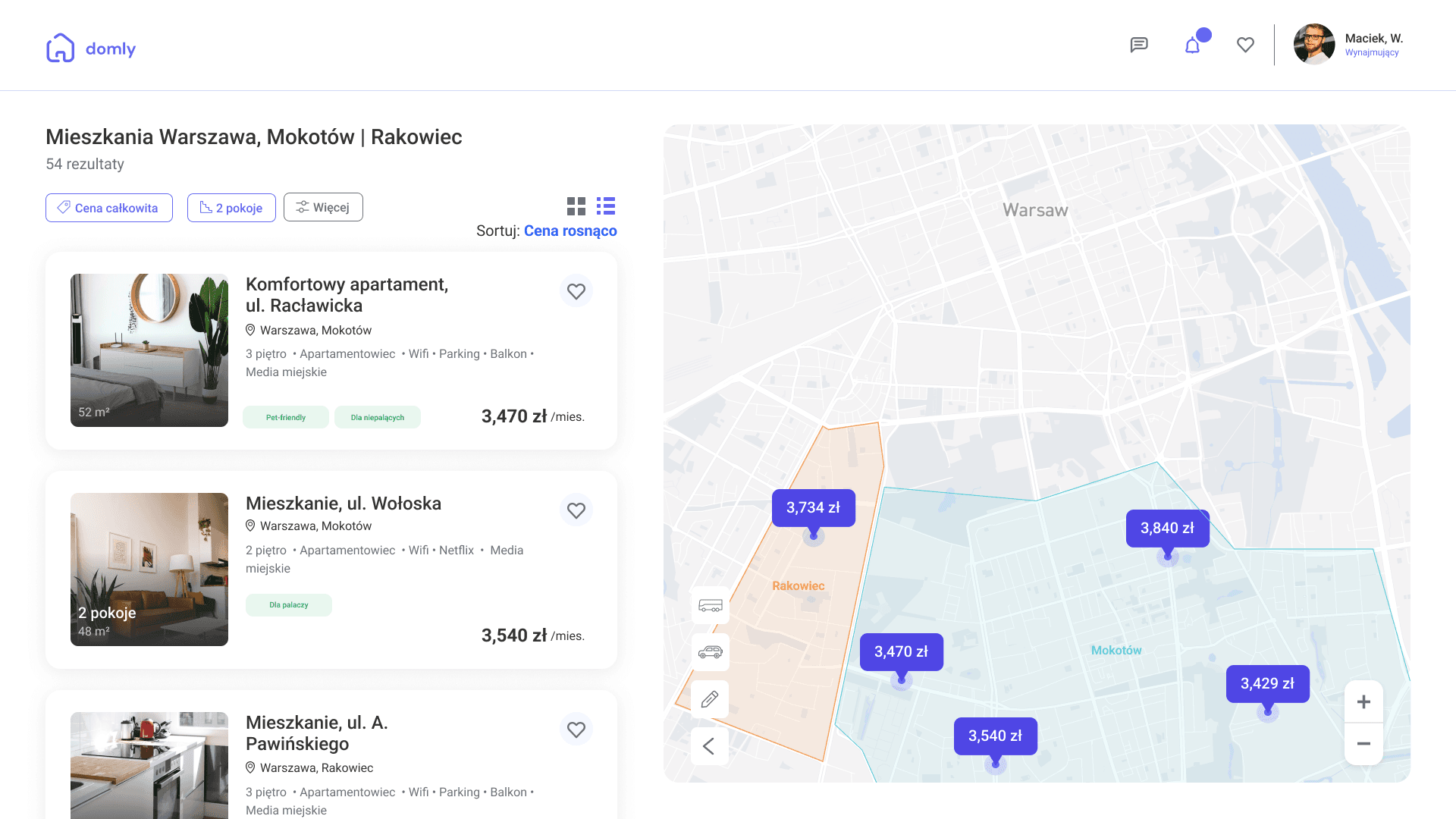Select the grid view icon

pyautogui.click(x=577, y=206)
